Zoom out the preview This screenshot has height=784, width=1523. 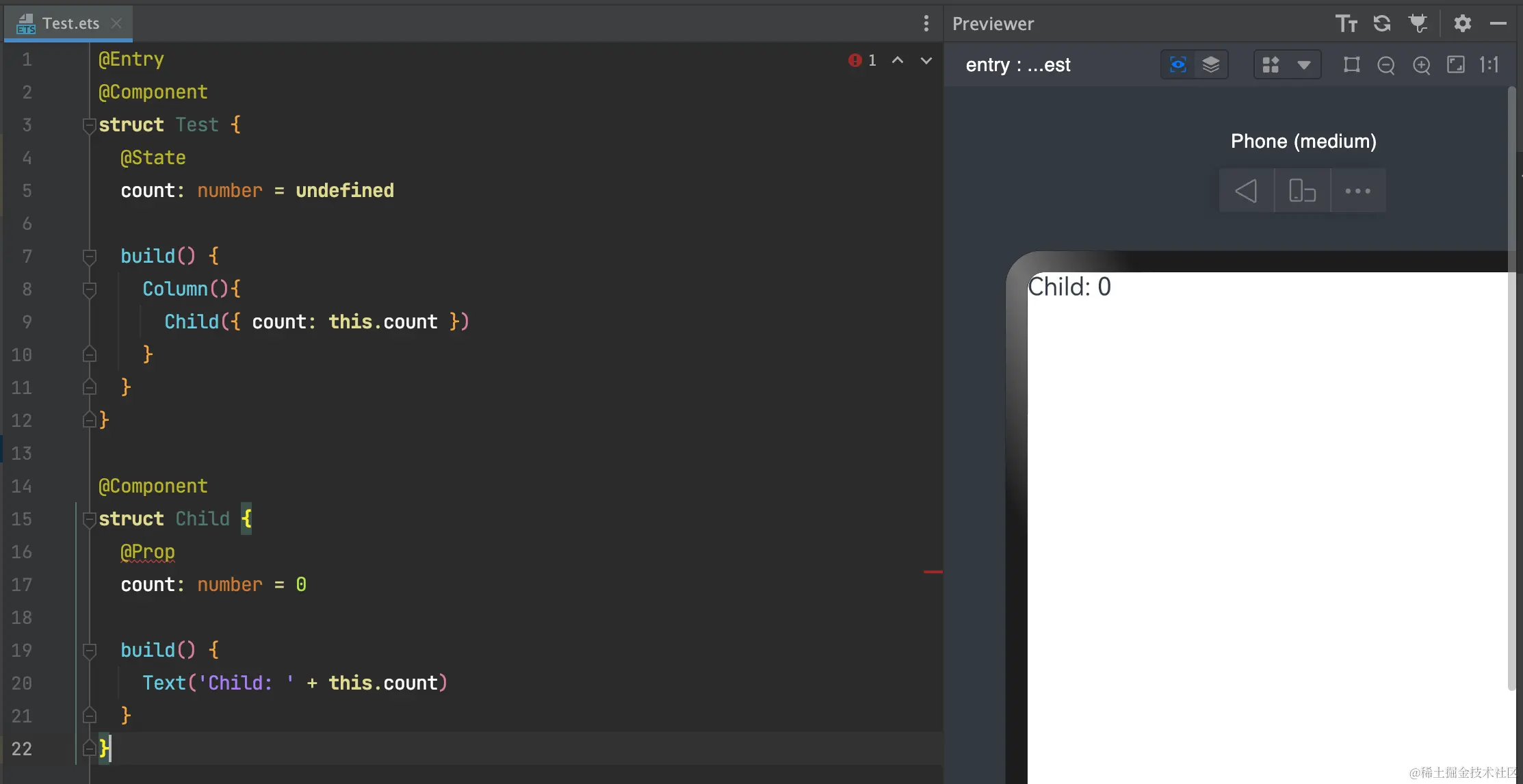pos(1385,65)
